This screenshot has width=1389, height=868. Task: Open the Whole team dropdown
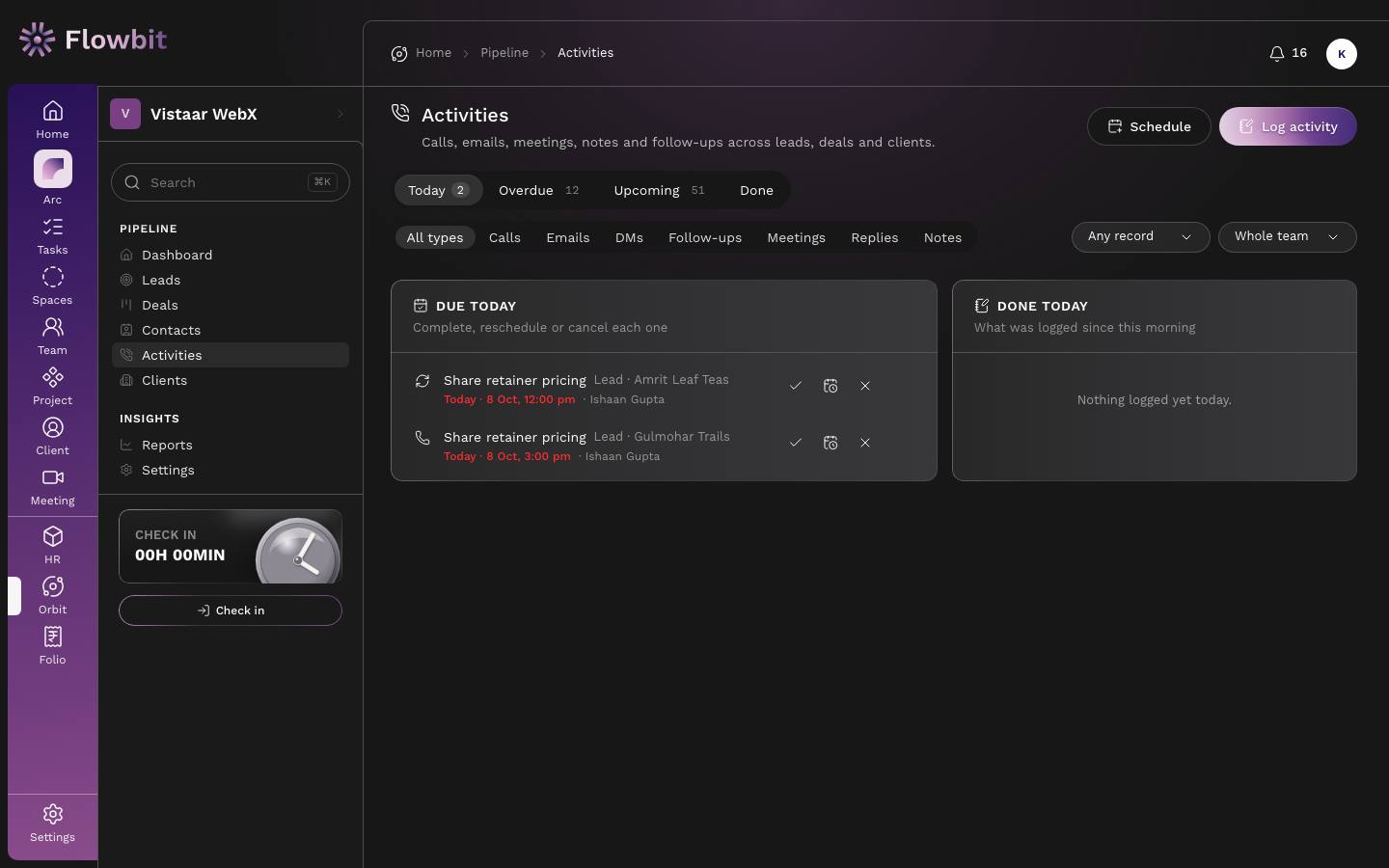pos(1287,237)
